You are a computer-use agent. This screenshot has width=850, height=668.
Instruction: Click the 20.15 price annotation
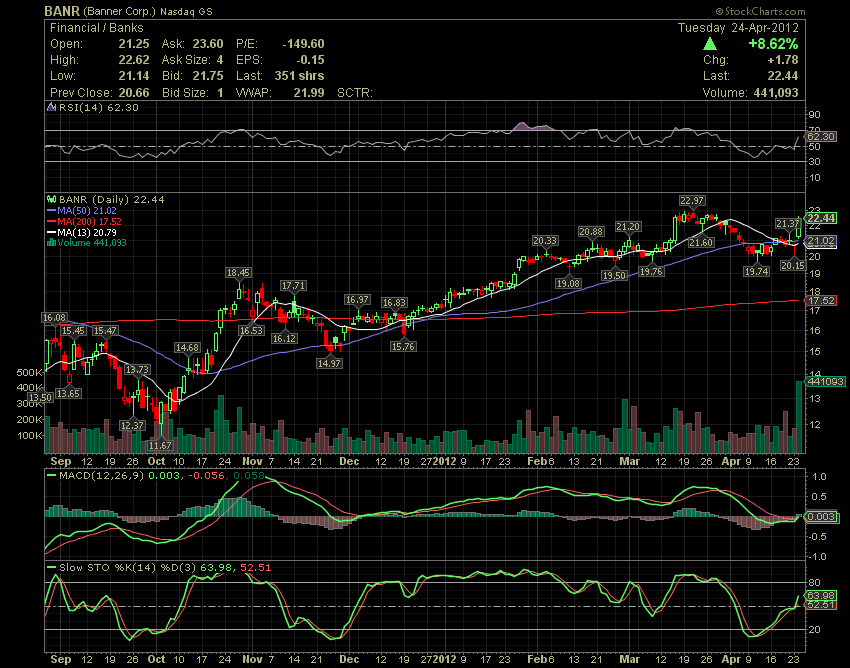(793, 265)
